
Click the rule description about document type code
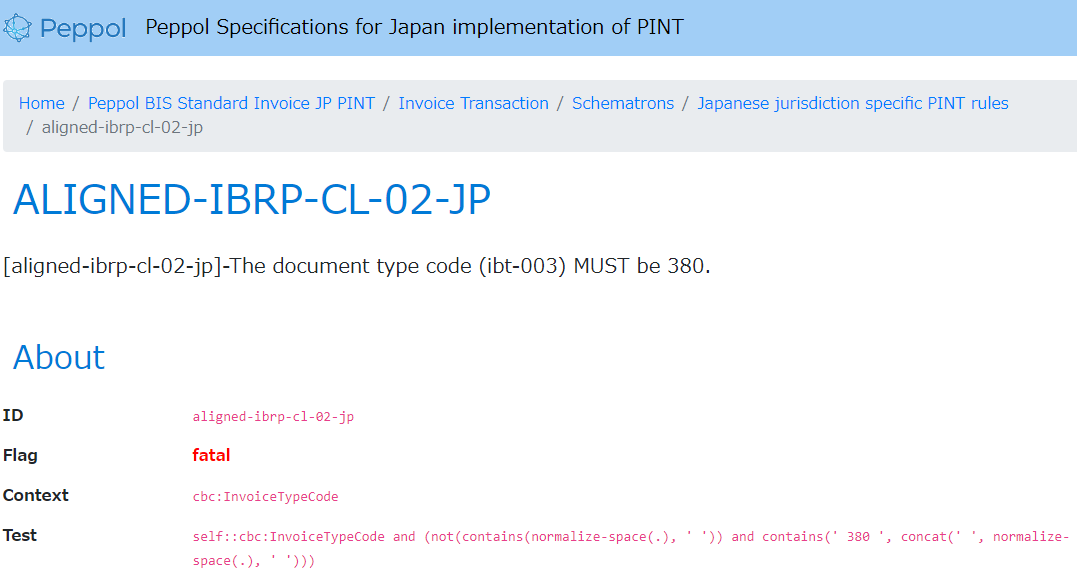(356, 266)
